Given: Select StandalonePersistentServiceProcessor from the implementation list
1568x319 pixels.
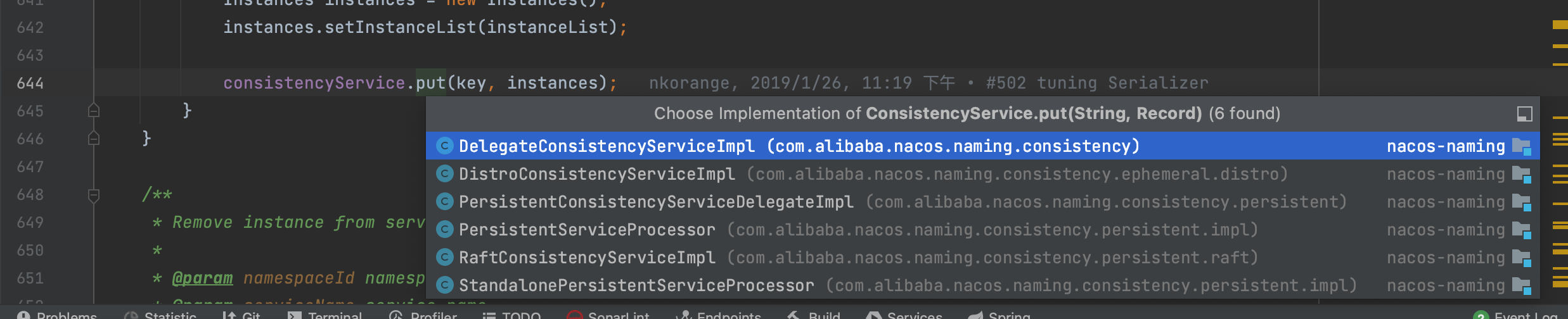Looking at the screenshot, I should click(636, 285).
